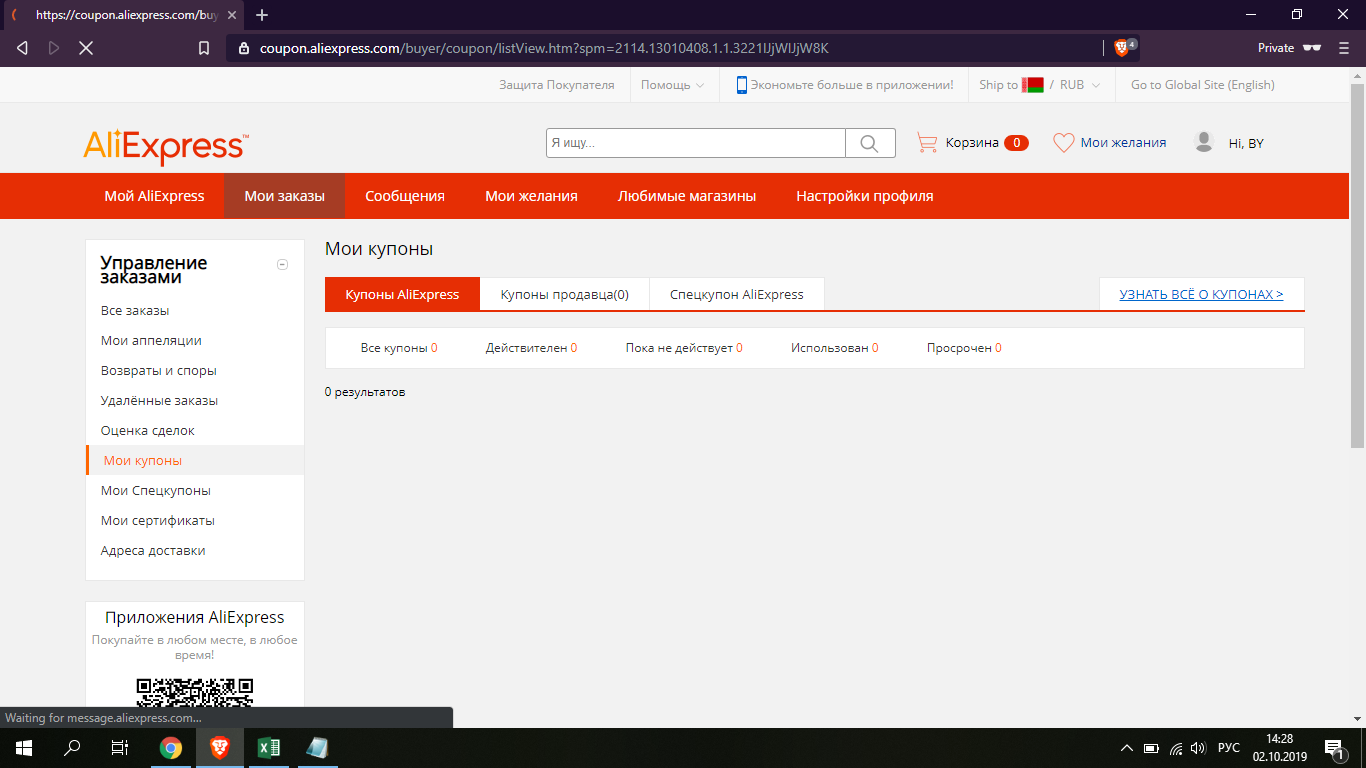
Task: Click the wishlist heart icon
Action: click(1063, 143)
